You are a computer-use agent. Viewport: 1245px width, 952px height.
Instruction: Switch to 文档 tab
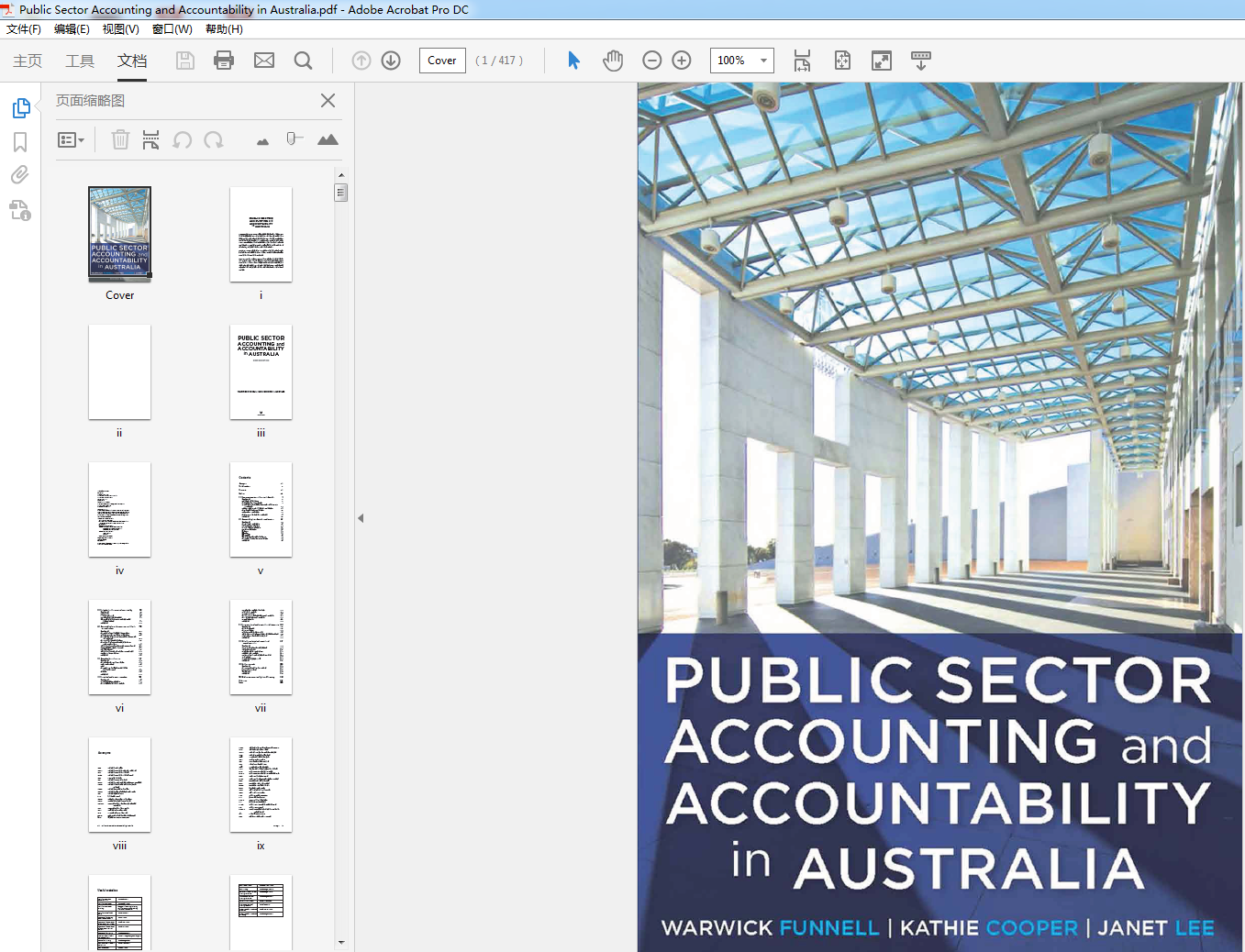pos(132,61)
